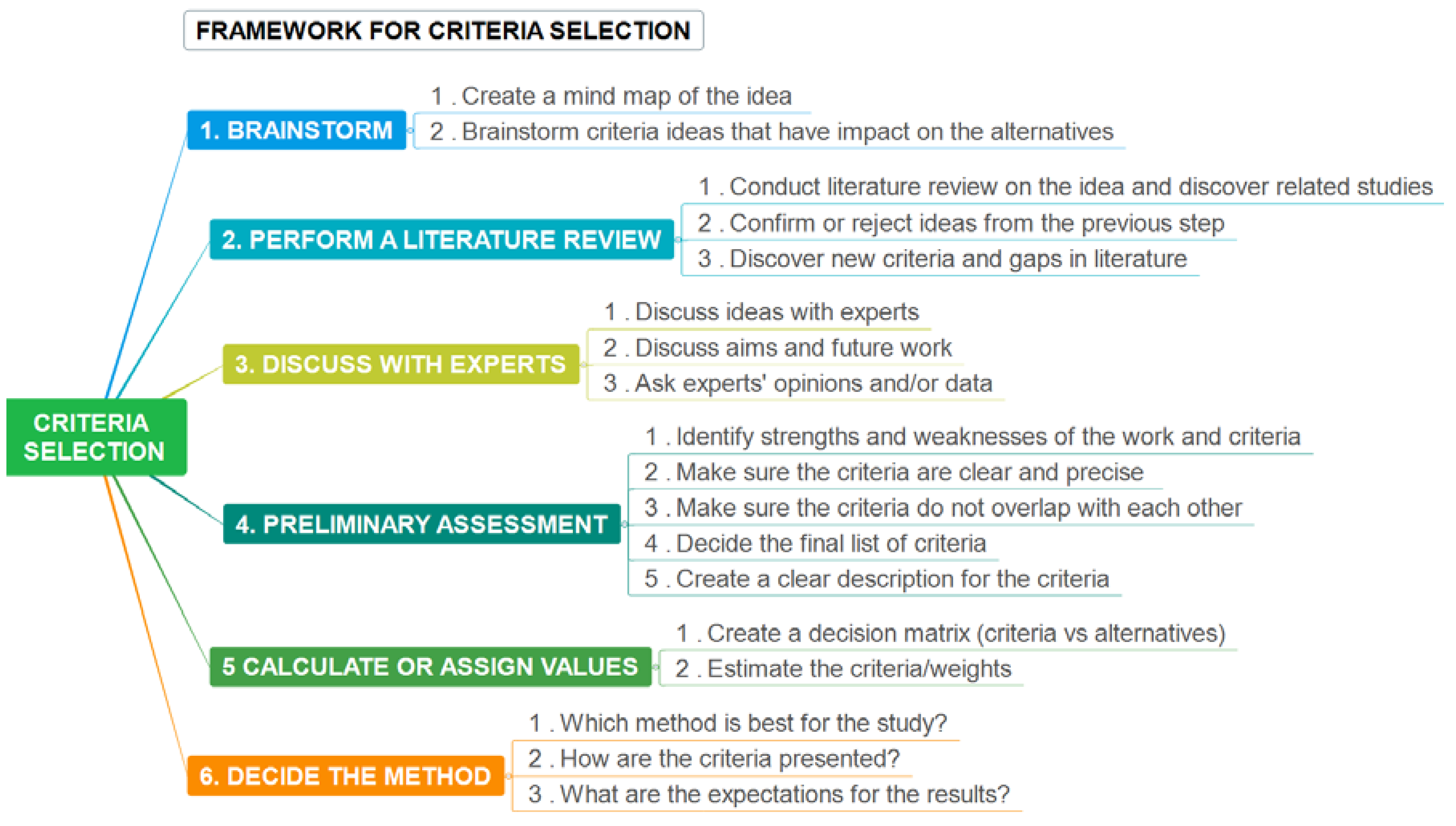
Task: Select the central CRITERIA SELECTION node
Action: coord(96,437)
